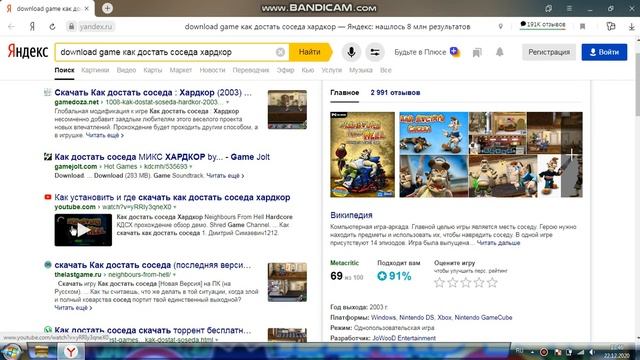Viewport: 640px width, 360px height.
Task: Switch to the Переводчик tab
Action: [x=251, y=70]
